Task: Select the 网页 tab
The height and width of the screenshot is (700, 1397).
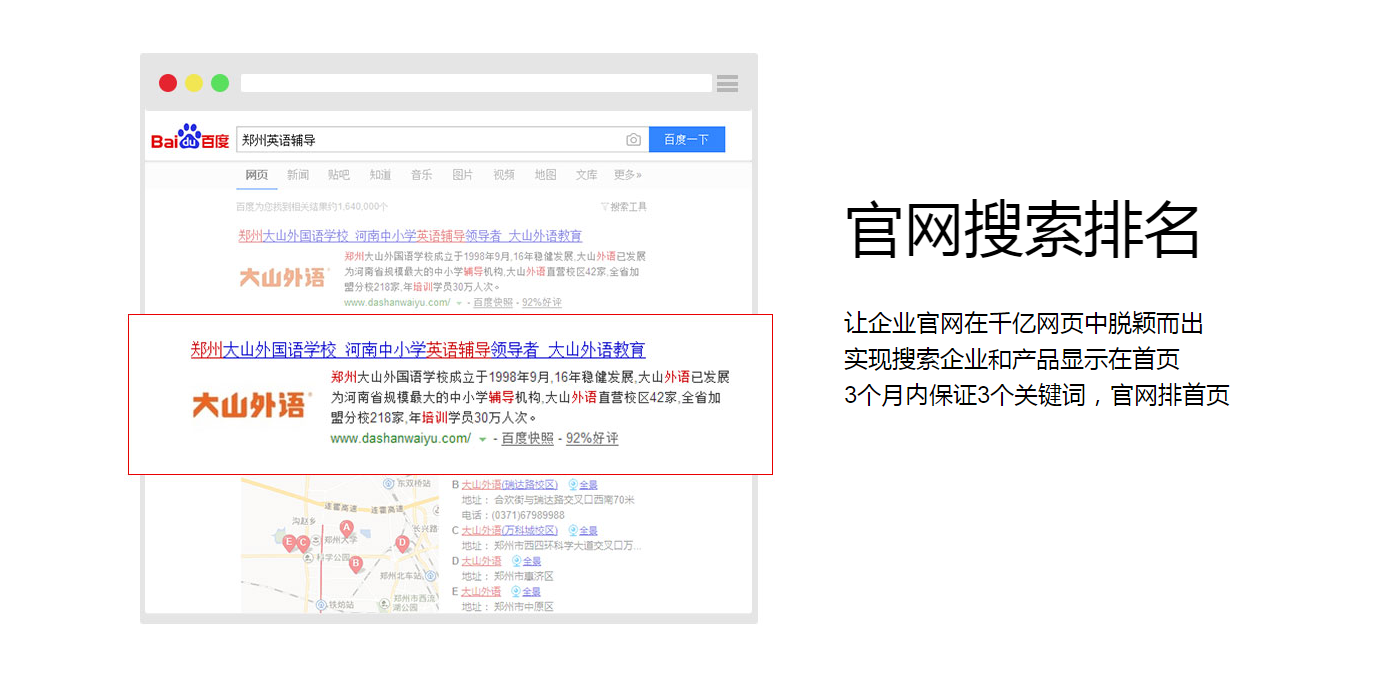Action: (257, 175)
